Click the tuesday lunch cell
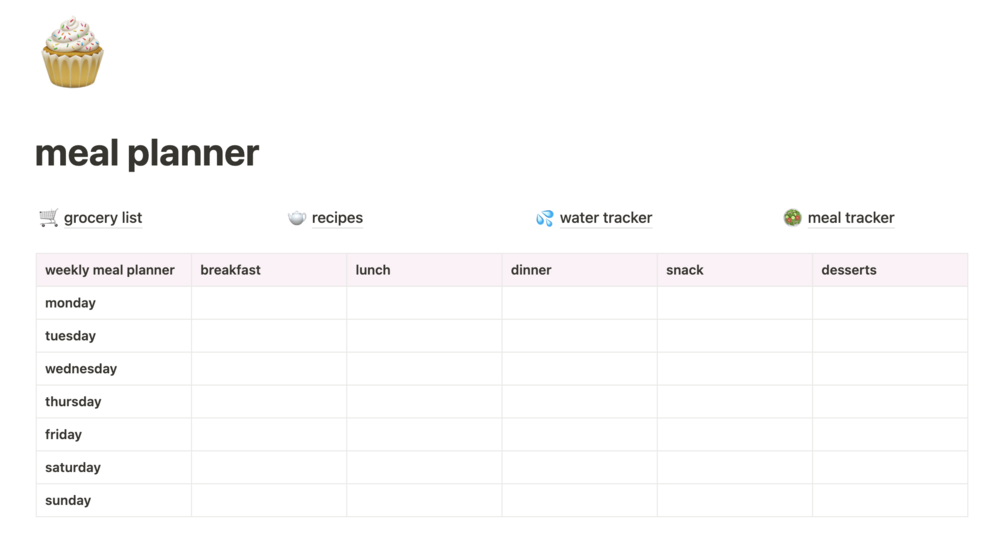Image resolution: width=1005 pixels, height=551 pixels. [424, 336]
